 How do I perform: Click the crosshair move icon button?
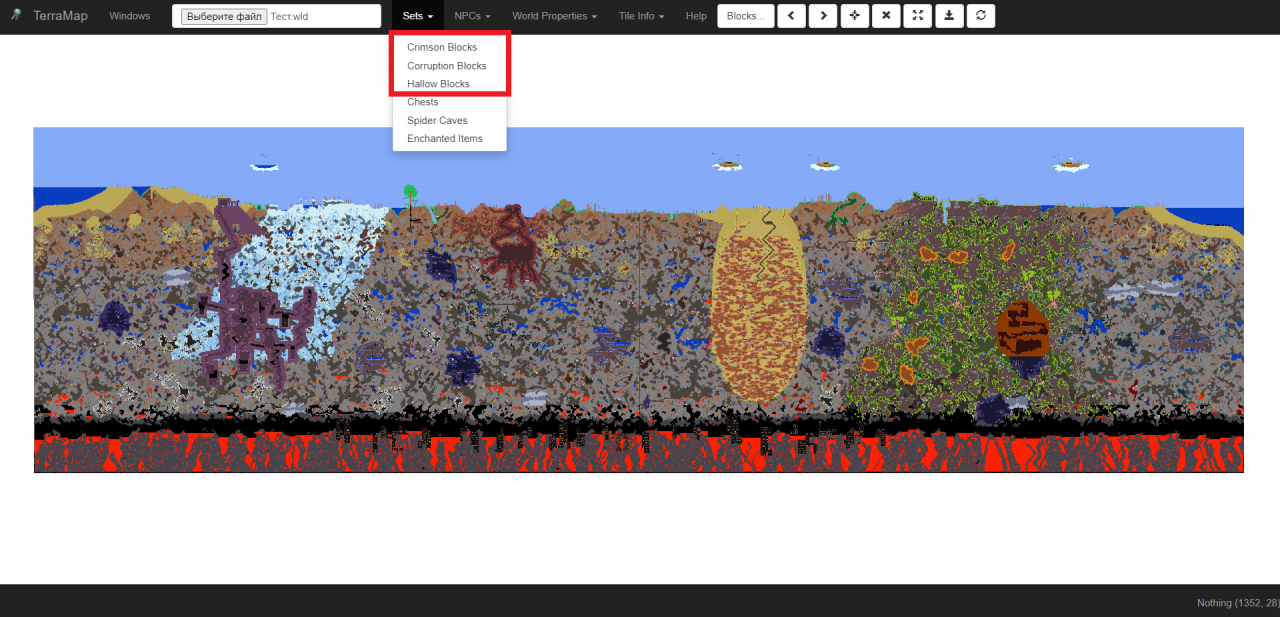854,16
